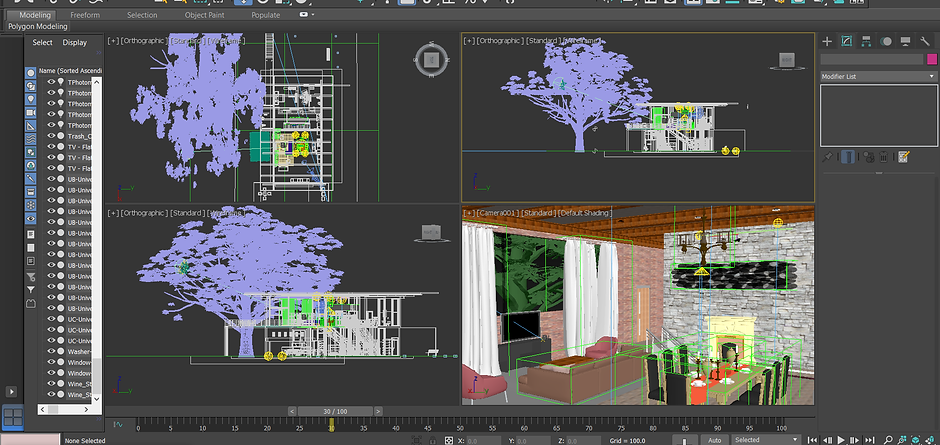The image size is (940, 445).
Task: Open the Selected key filter dropdown
Action: point(767,440)
